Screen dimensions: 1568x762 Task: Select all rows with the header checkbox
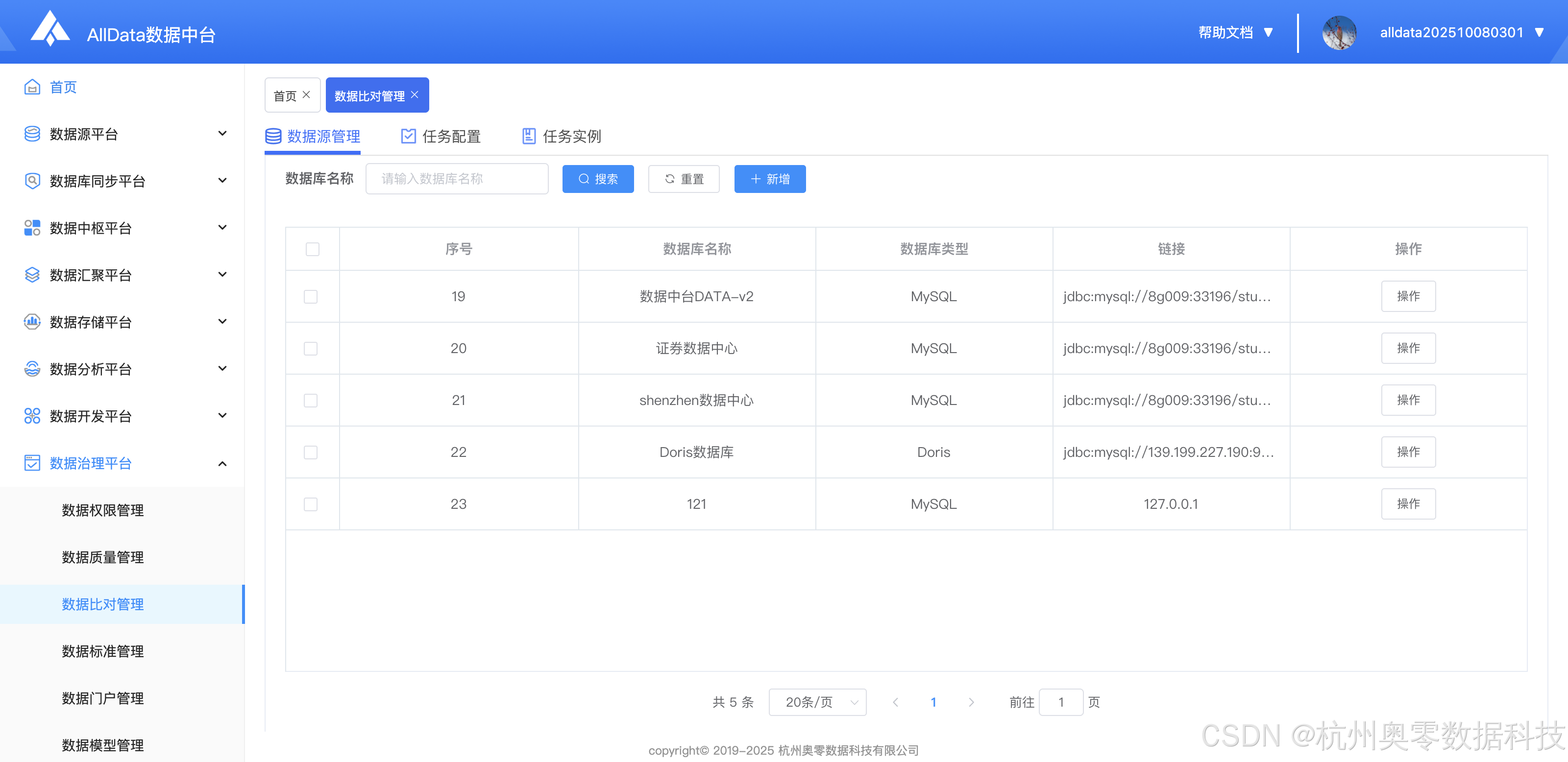312,249
